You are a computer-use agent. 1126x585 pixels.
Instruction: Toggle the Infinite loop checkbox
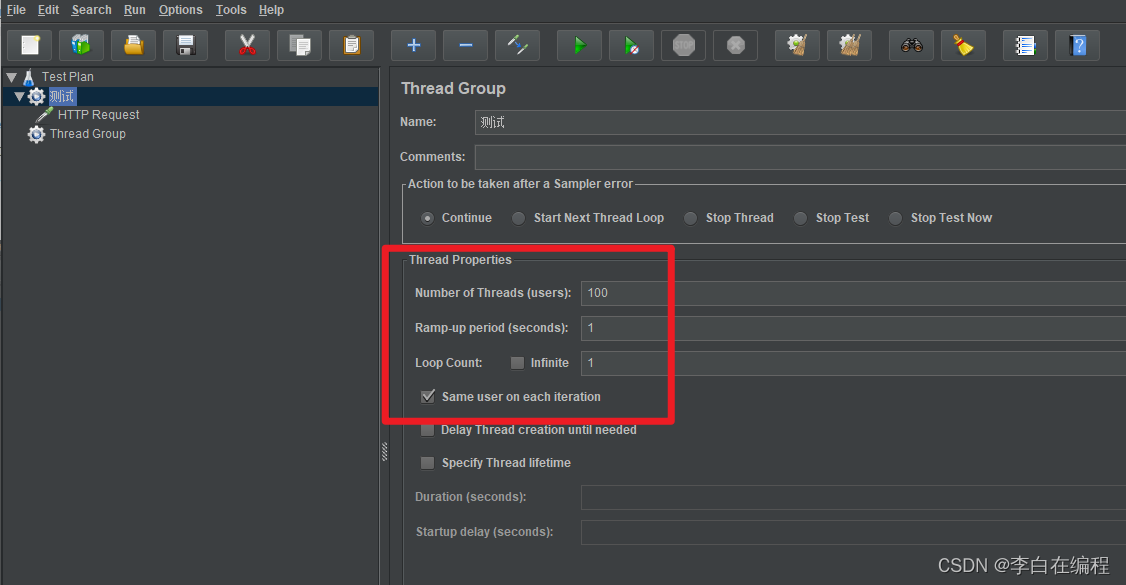coord(517,363)
